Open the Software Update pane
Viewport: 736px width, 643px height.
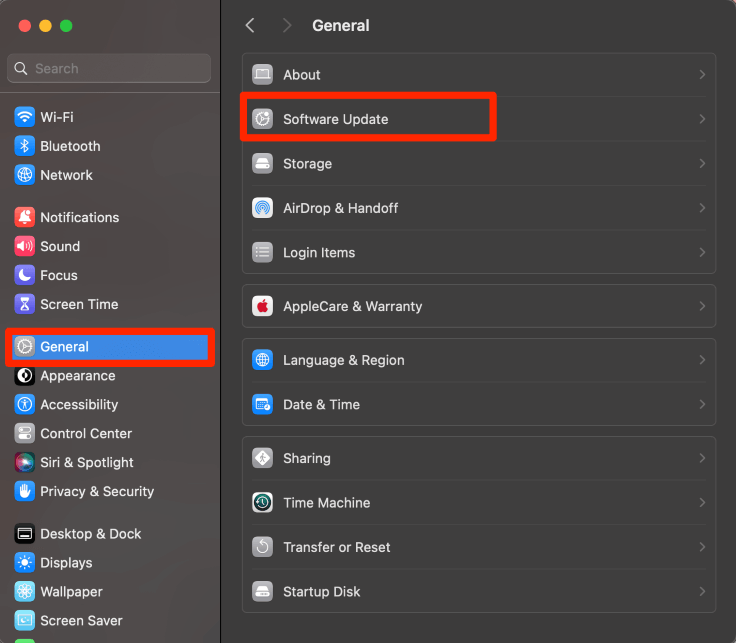tap(336, 119)
